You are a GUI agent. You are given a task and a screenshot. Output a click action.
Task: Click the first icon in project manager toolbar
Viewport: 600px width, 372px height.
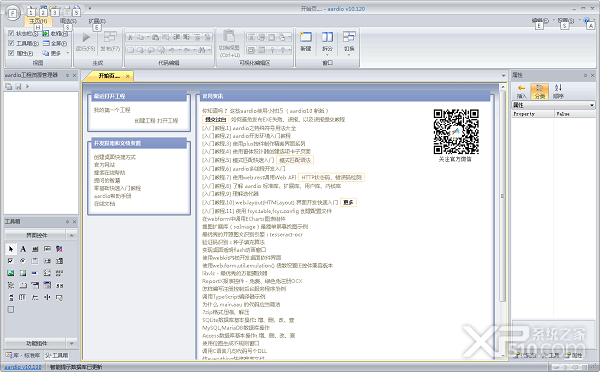9,86
